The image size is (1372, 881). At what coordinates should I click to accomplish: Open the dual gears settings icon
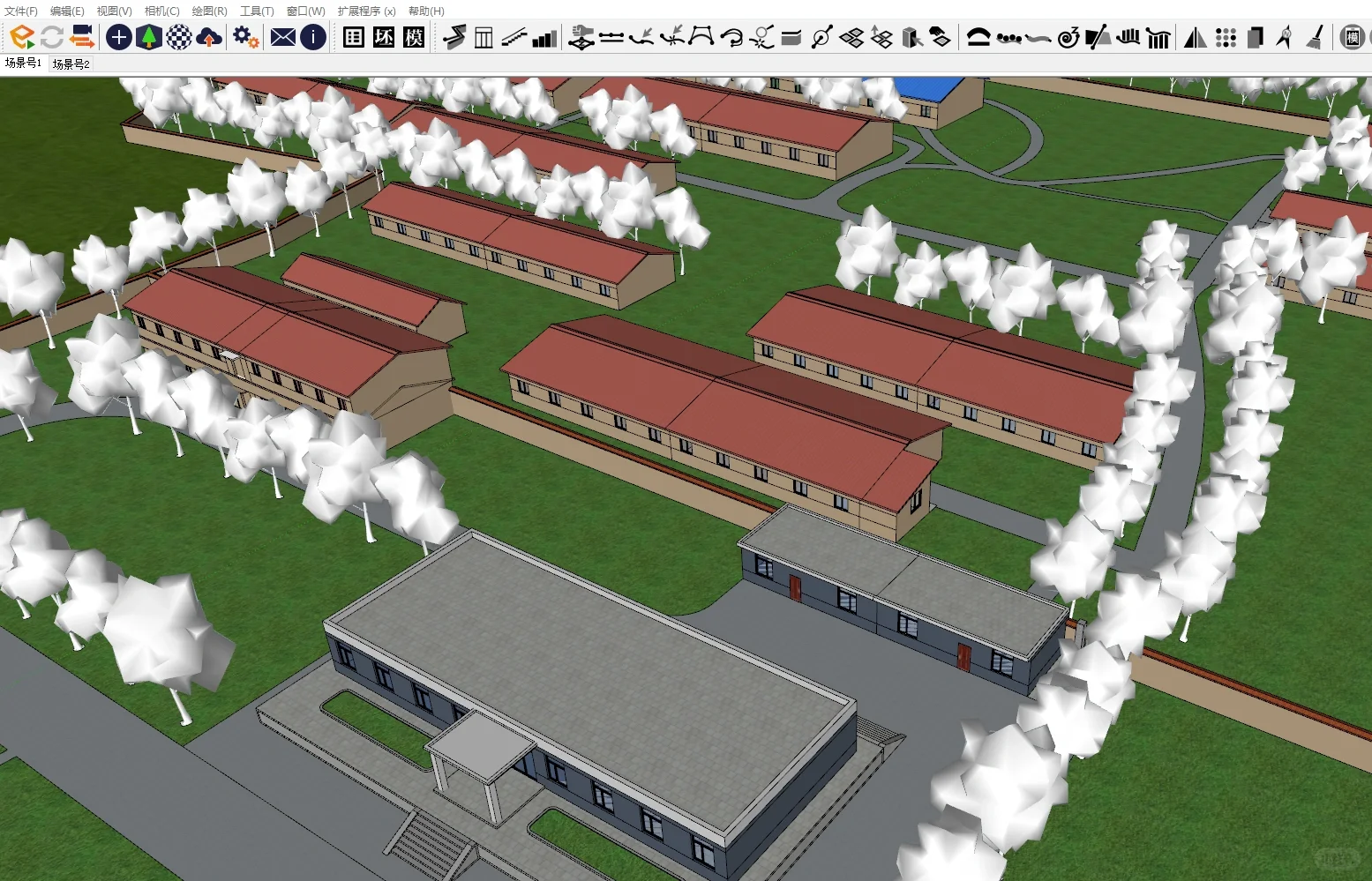246,37
